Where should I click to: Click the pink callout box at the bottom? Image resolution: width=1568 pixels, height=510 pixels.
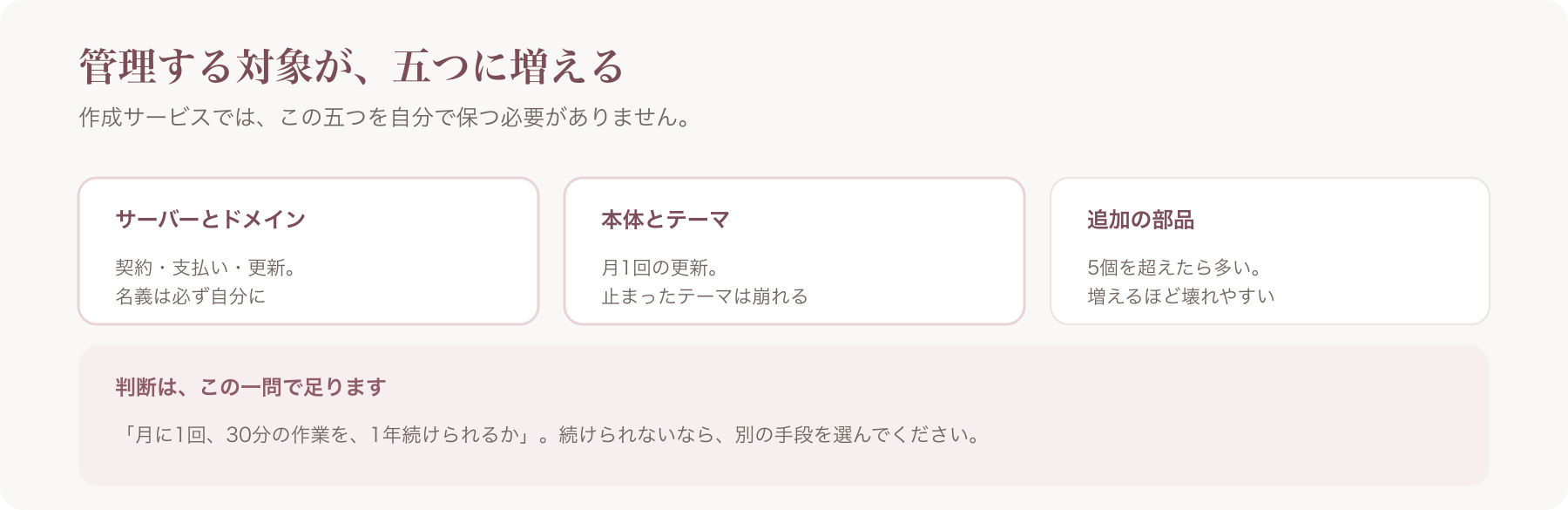pyautogui.click(x=784, y=416)
